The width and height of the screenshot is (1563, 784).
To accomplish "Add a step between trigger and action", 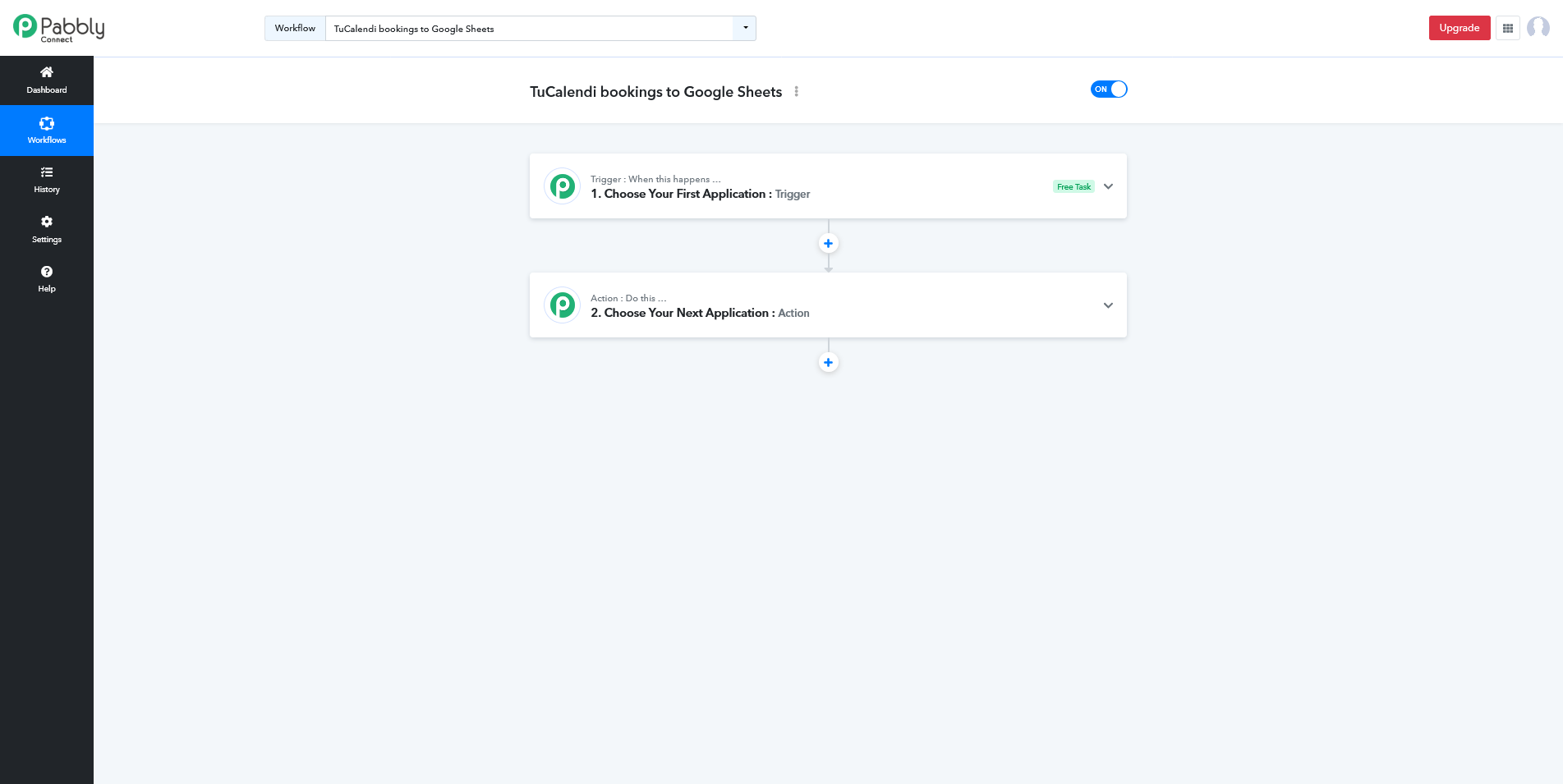I will [828, 244].
